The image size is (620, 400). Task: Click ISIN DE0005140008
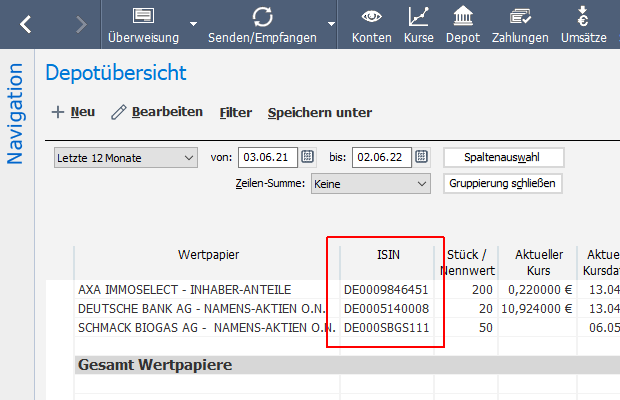[386, 309]
